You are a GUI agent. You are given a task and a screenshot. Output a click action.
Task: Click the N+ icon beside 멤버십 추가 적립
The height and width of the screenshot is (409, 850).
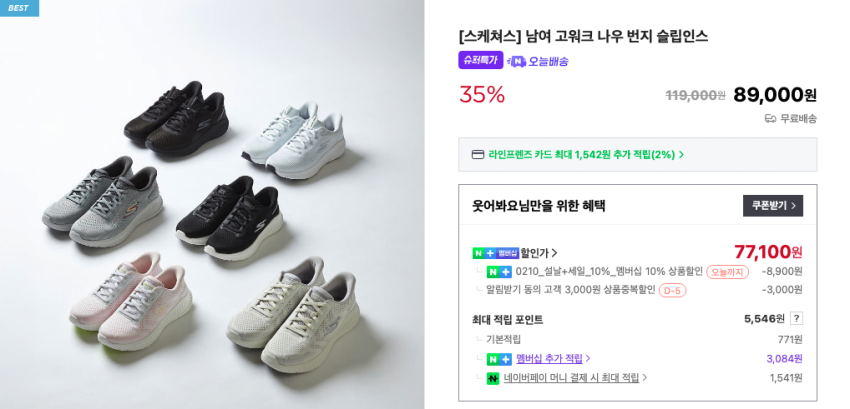[498, 359]
